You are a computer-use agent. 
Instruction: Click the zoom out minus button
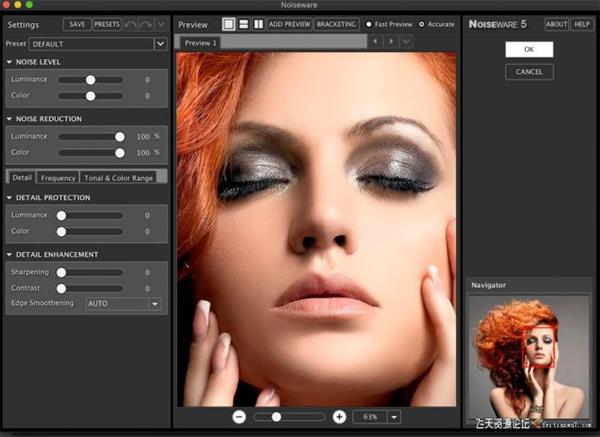click(x=240, y=416)
